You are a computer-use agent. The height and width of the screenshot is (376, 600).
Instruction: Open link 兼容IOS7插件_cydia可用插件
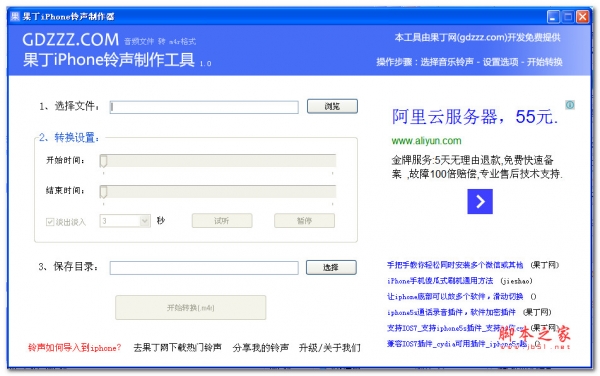coord(457,343)
